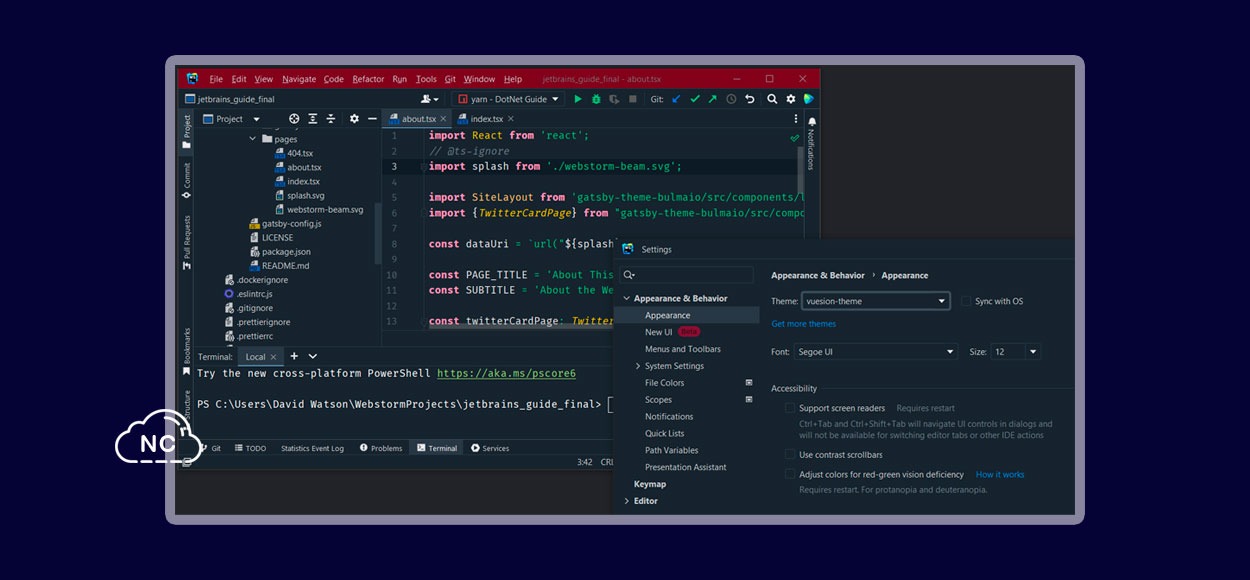The height and width of the screenshot is (580, 1250).
Task: Open the JetBrains toolbox icon in the toolbar
Action: click(808, 99)
